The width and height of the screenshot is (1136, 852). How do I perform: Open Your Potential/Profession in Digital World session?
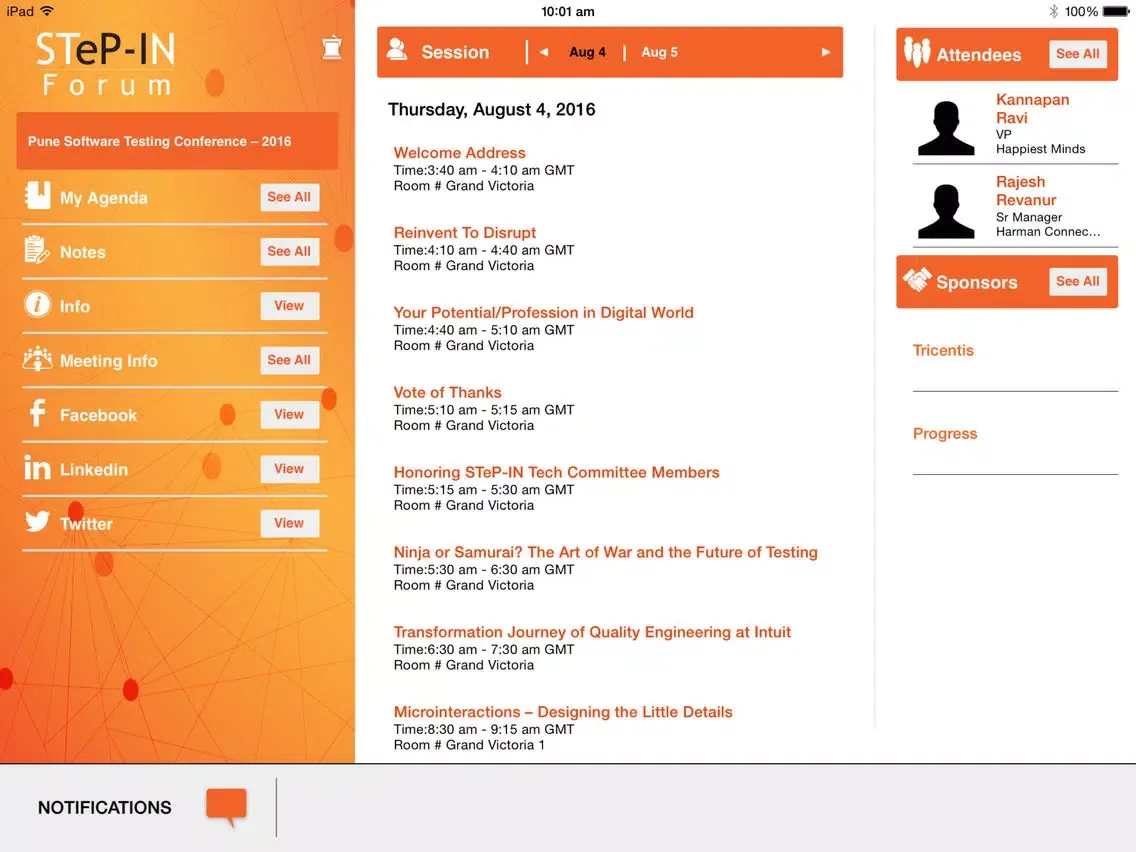pyautogui.click(x=543, y=312)
